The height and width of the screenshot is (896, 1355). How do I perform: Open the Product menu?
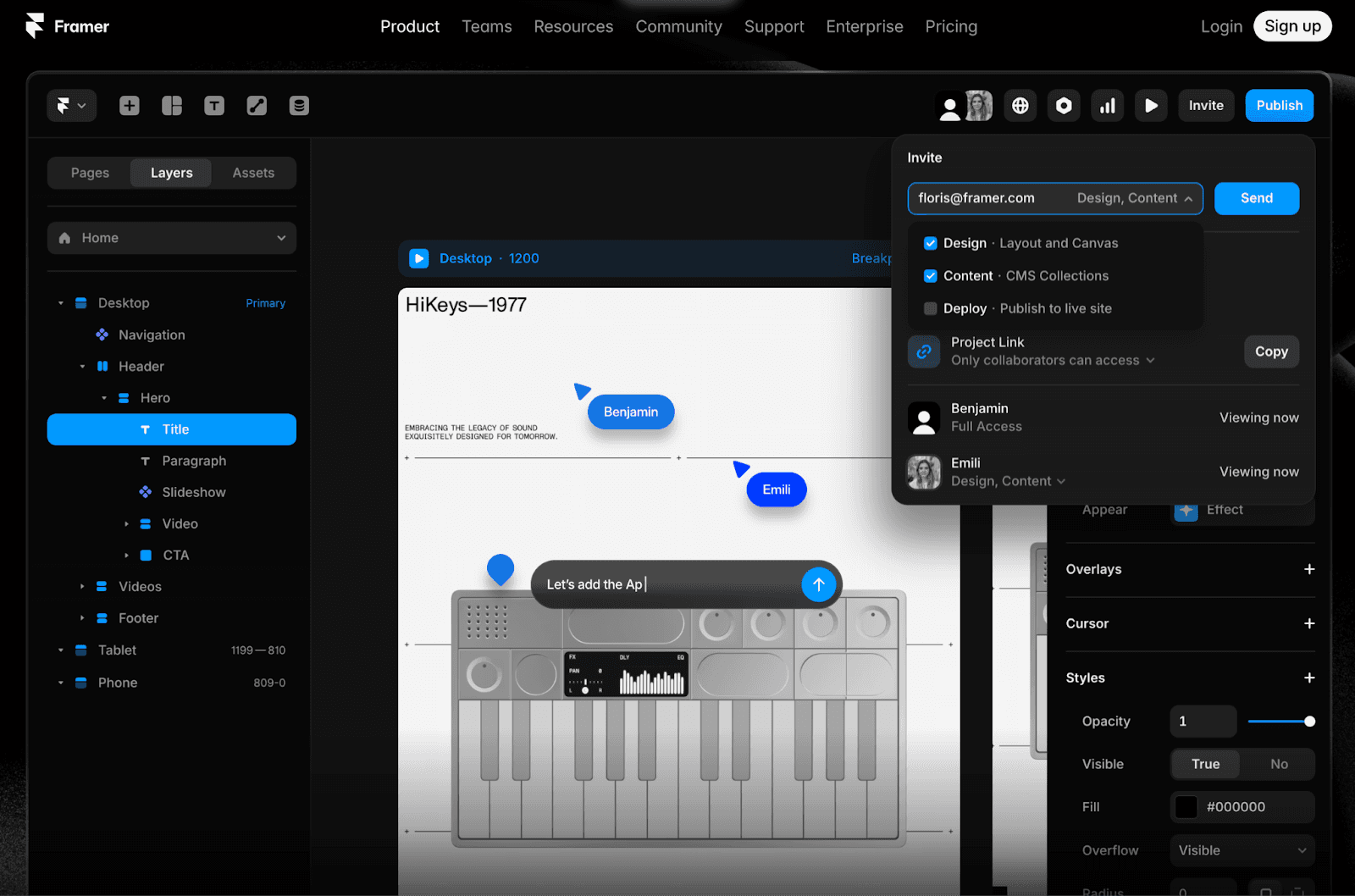click(410, 26)
